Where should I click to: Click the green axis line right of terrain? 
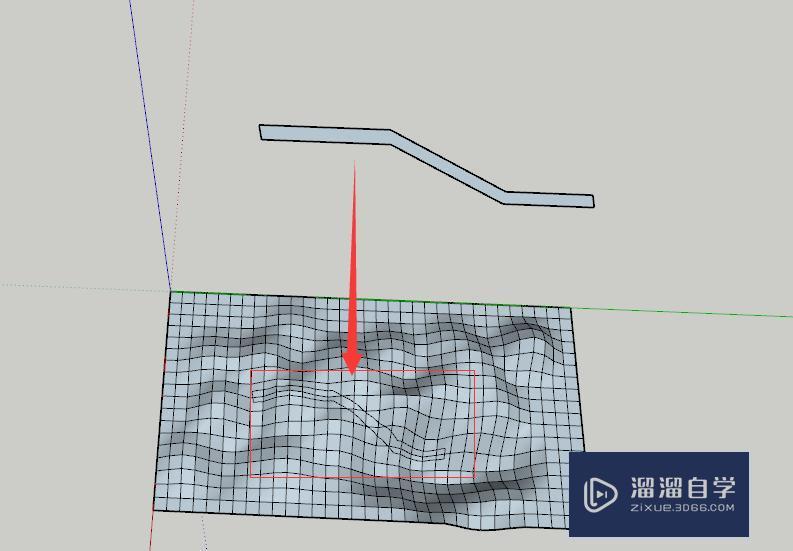pyautogui.click(x=682, y=312)
